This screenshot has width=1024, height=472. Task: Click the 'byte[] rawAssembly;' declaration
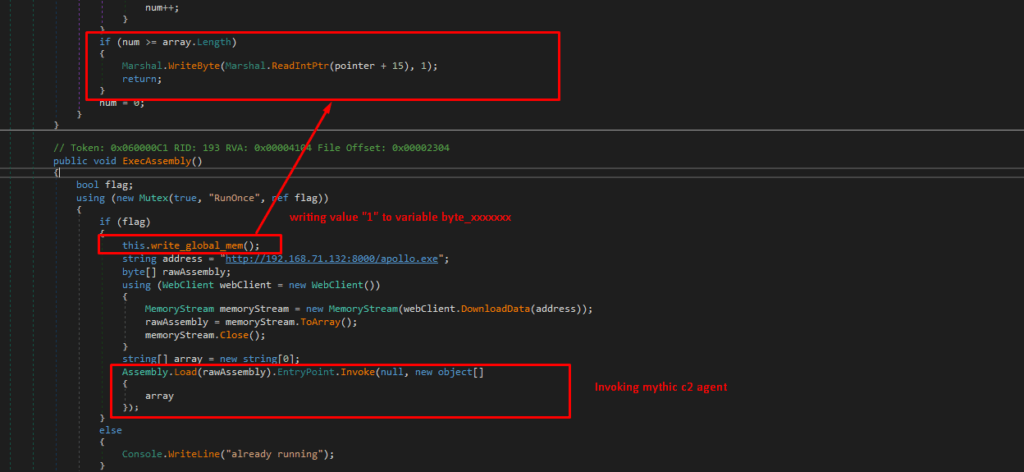point(176,272)
